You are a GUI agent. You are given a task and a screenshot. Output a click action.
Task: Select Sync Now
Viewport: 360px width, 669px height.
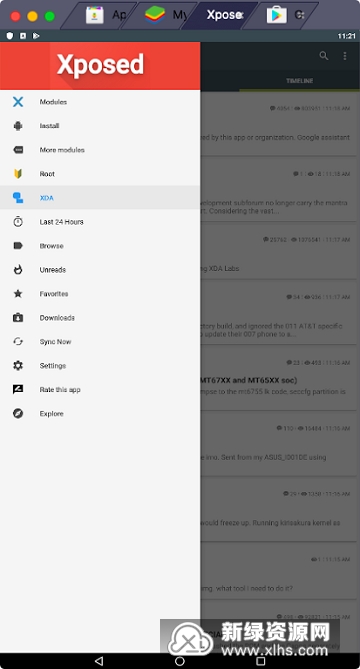coord(100,341)
